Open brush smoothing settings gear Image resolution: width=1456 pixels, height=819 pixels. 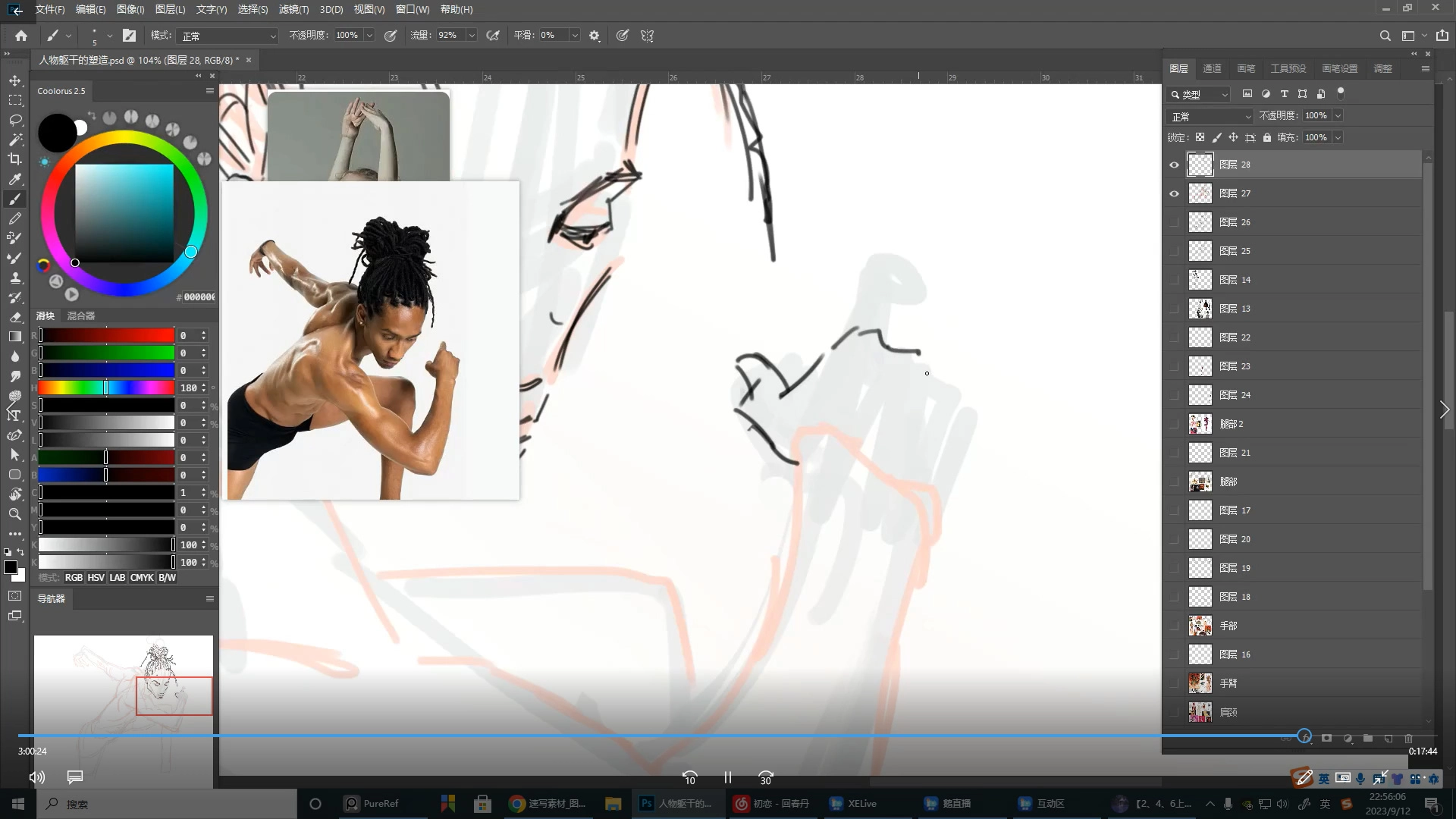[x=595, y=36]
